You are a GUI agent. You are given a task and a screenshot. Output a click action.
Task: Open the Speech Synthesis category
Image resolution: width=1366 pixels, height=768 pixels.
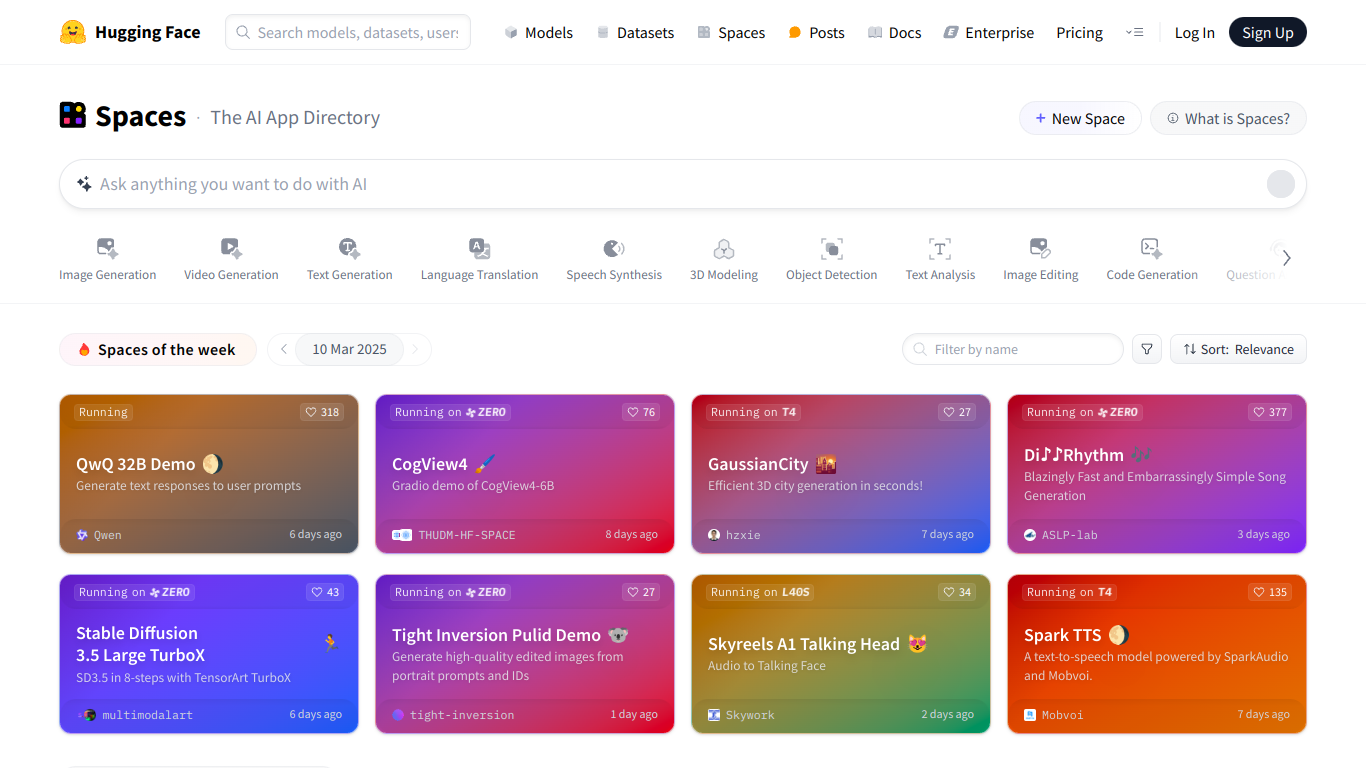614,259
